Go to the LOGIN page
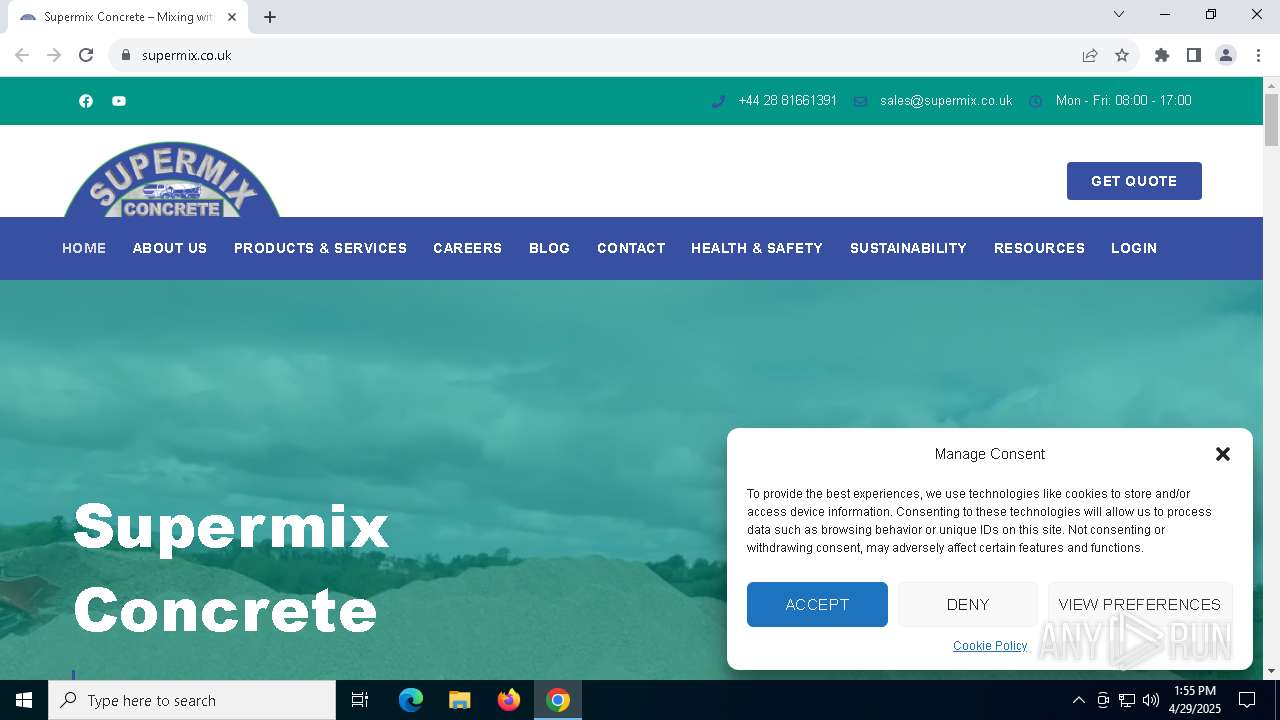 (1134, 248)
